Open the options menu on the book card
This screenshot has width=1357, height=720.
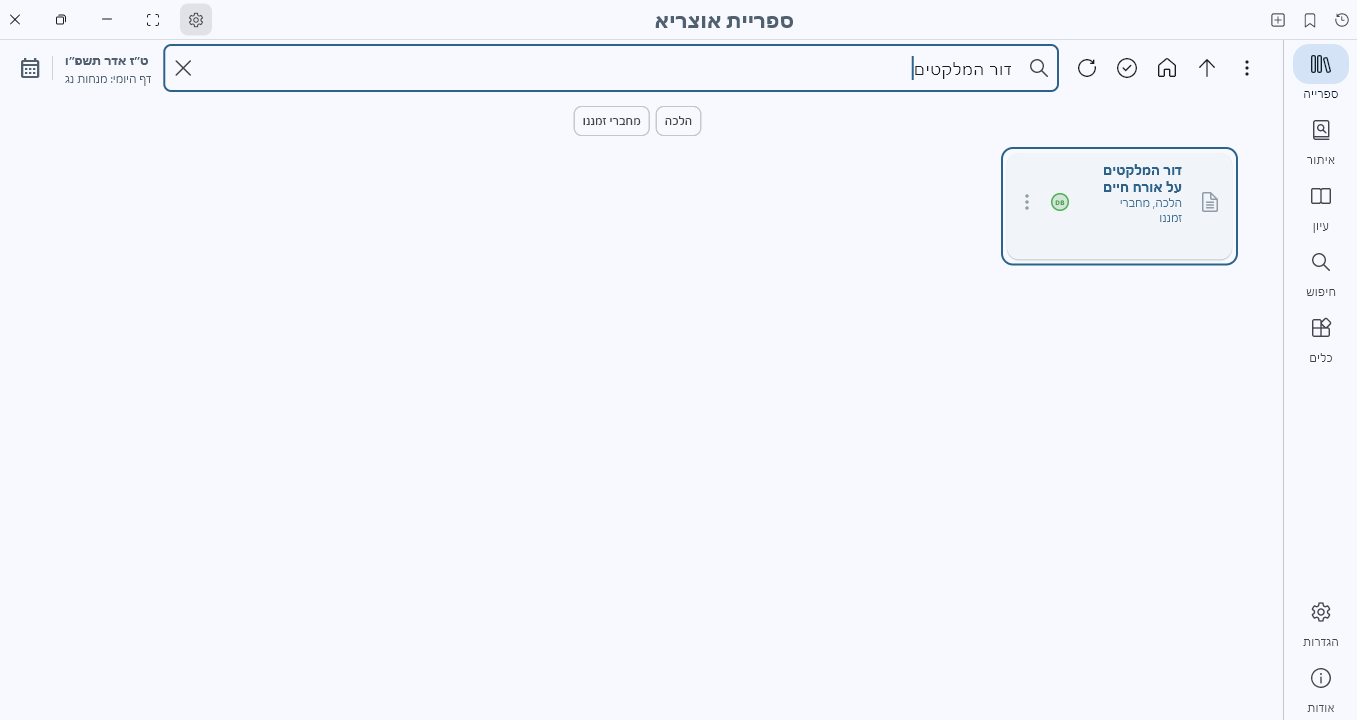point(1026,201)
